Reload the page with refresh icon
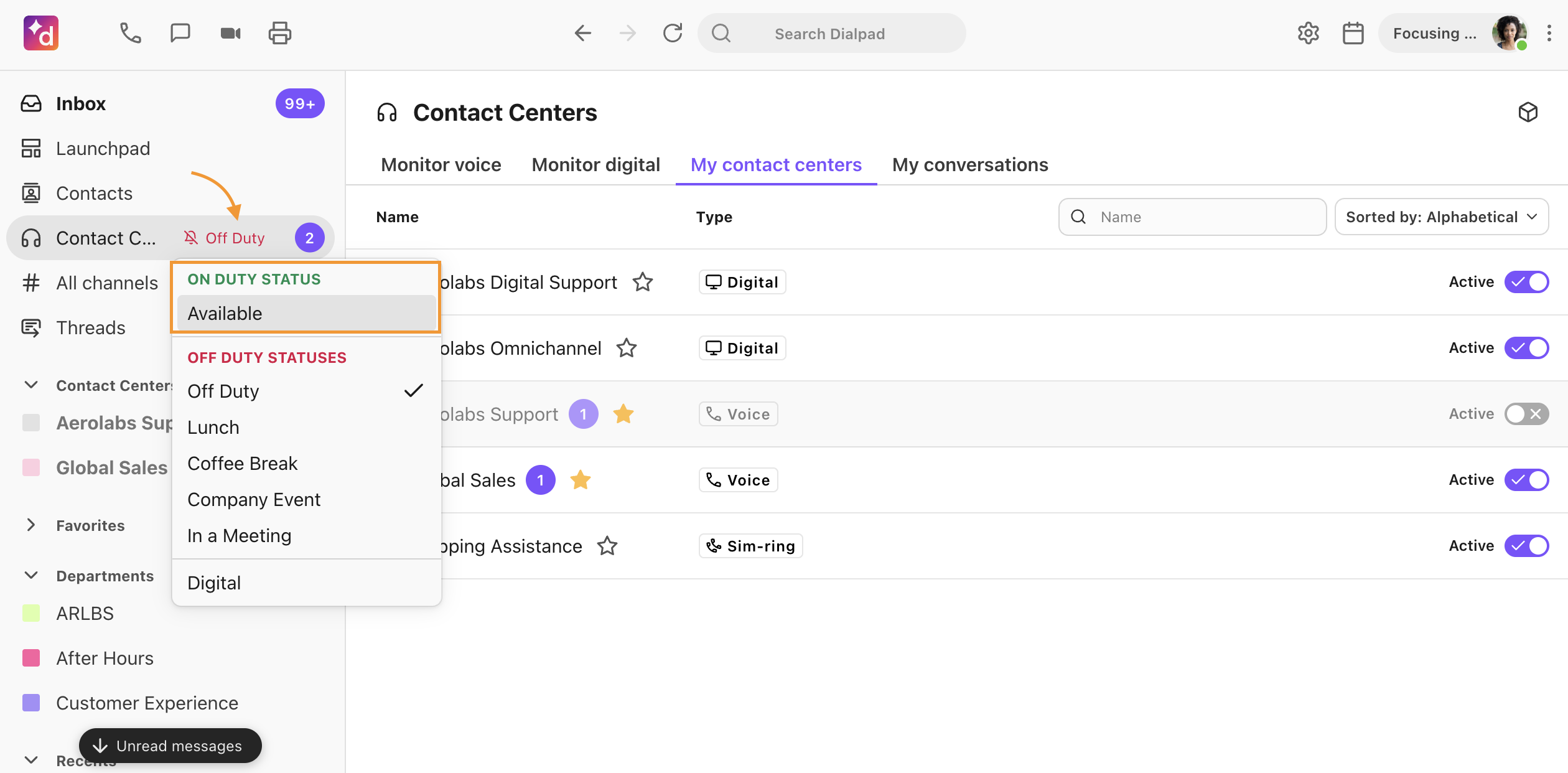 [673, 33]
